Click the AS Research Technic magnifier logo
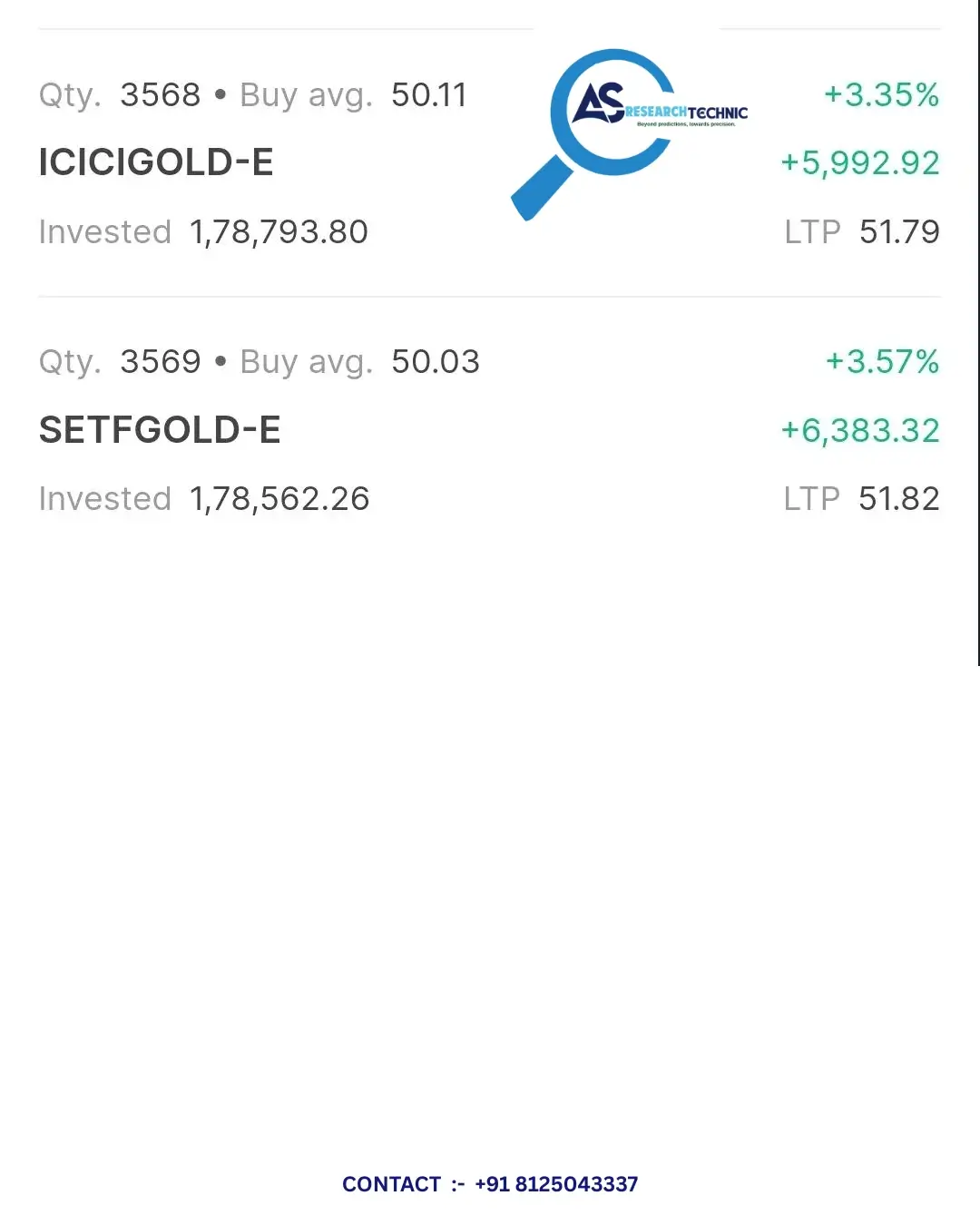The image size is (980, 1225). pyautogui.click(x=630, y=134)
